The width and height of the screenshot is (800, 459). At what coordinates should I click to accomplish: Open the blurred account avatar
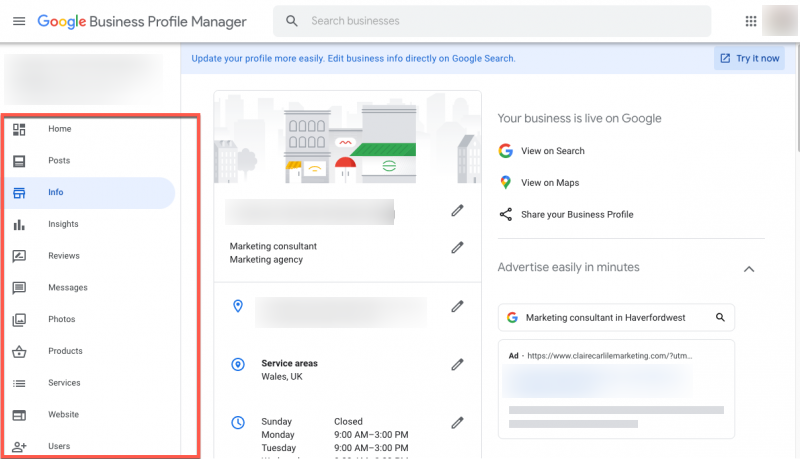tap(779, 21)
